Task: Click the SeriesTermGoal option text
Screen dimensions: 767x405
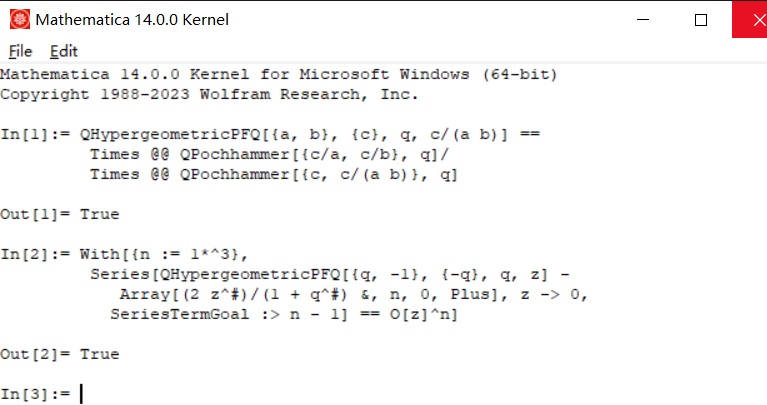Action: click(x=180, y=314)
